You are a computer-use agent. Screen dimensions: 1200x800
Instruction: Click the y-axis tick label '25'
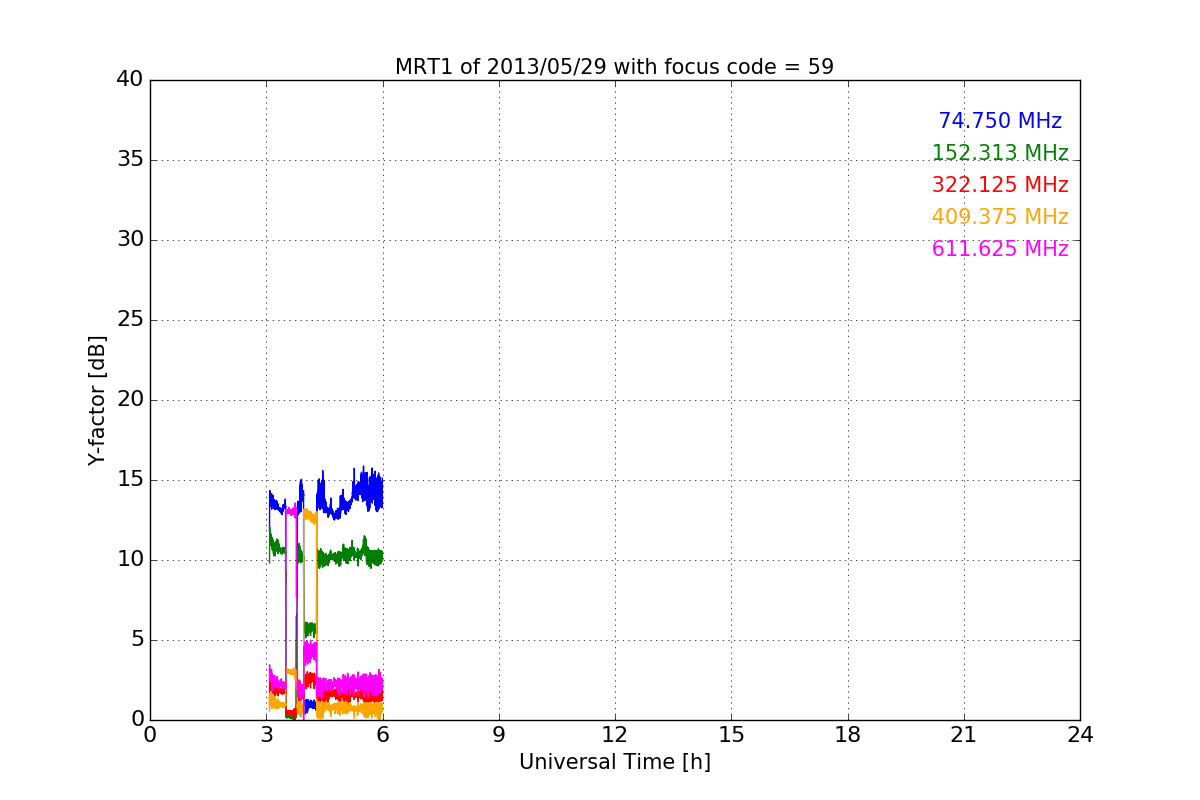pos(130,320)
